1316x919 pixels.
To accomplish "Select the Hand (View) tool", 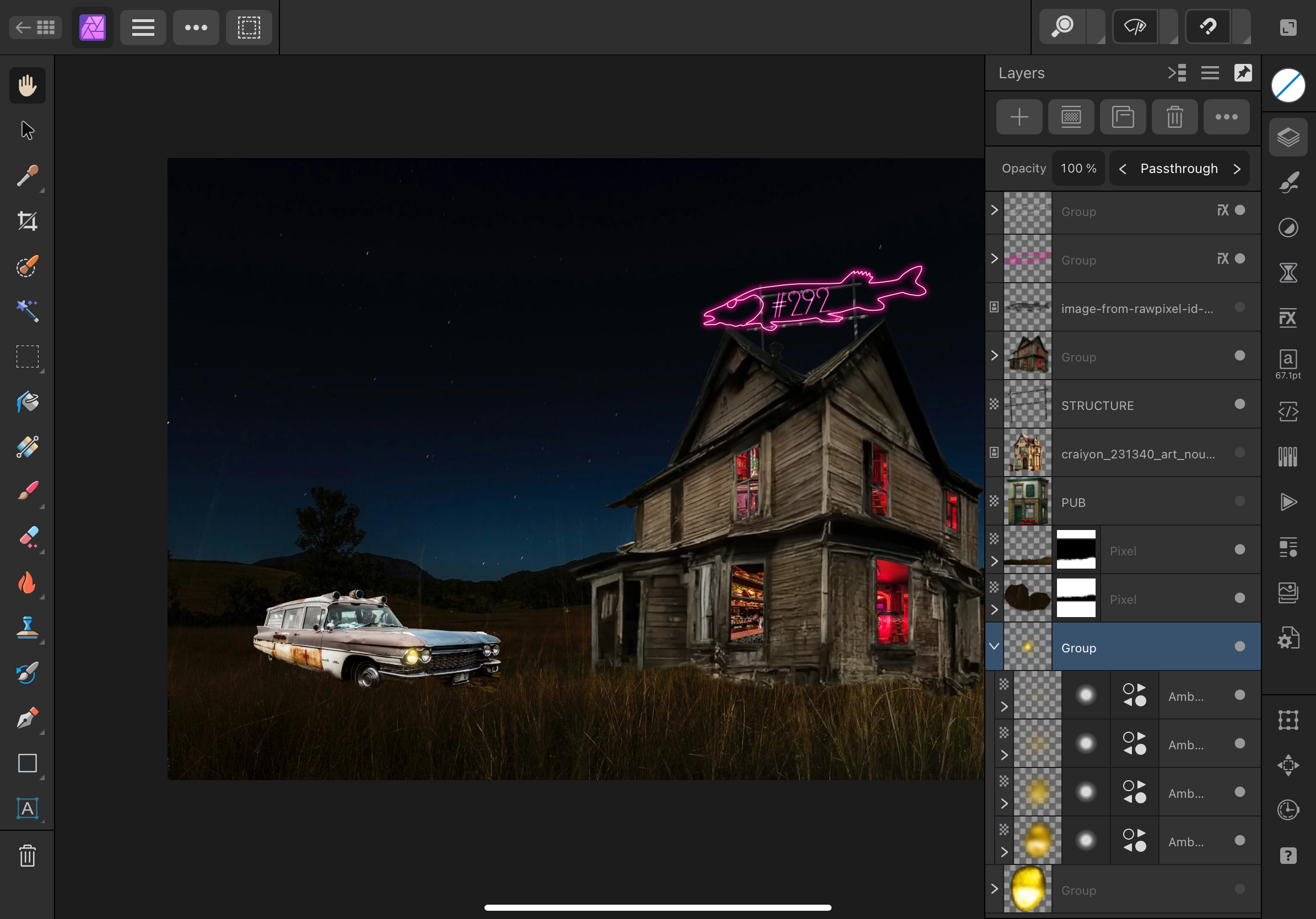I will tap(27, 86).
